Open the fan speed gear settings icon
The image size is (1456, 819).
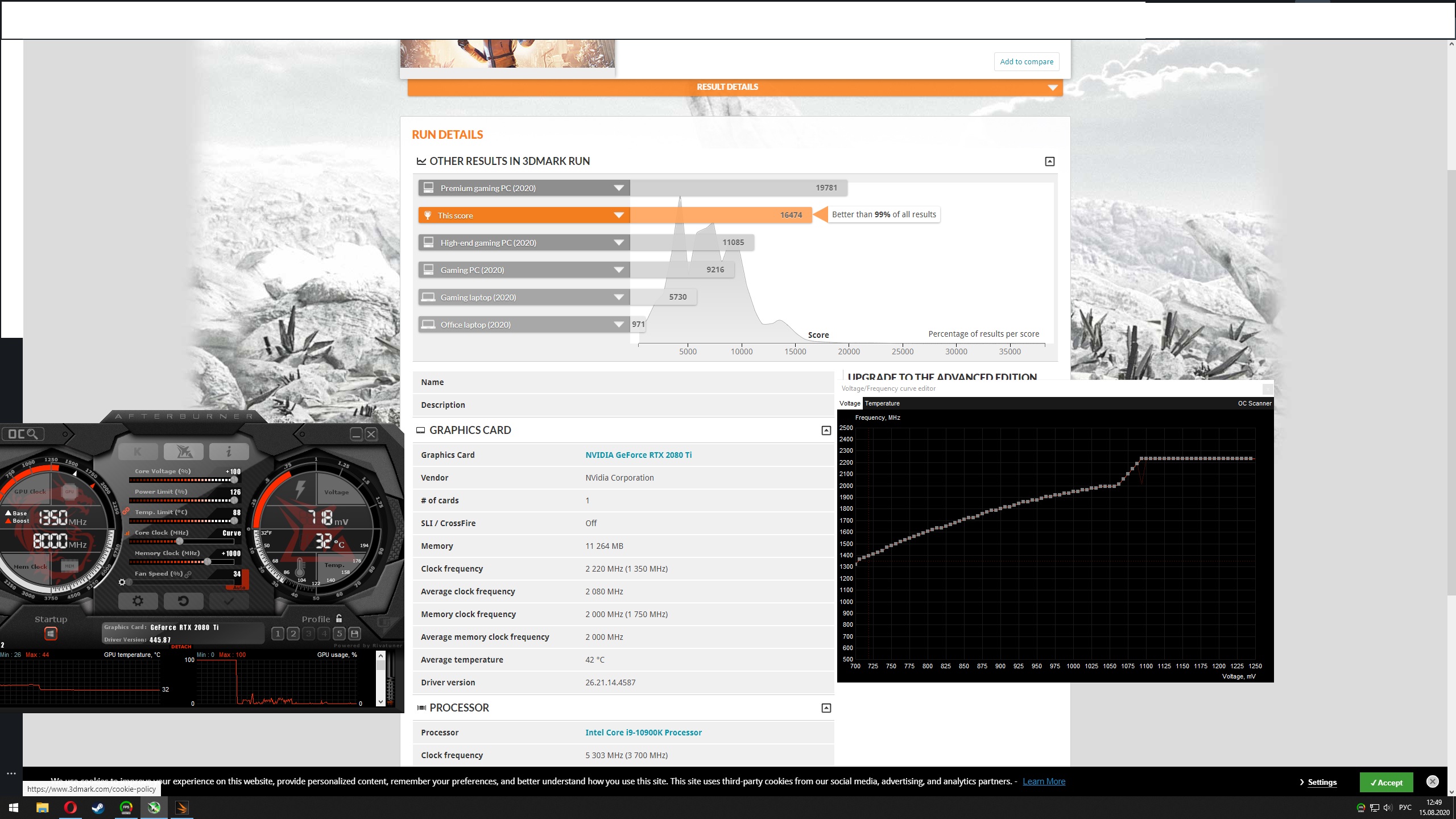tap(122, 582)
